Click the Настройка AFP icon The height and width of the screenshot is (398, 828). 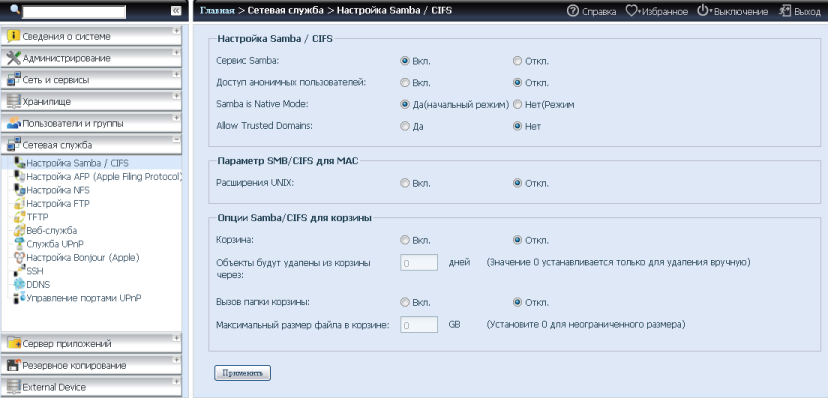coord(20,176)
